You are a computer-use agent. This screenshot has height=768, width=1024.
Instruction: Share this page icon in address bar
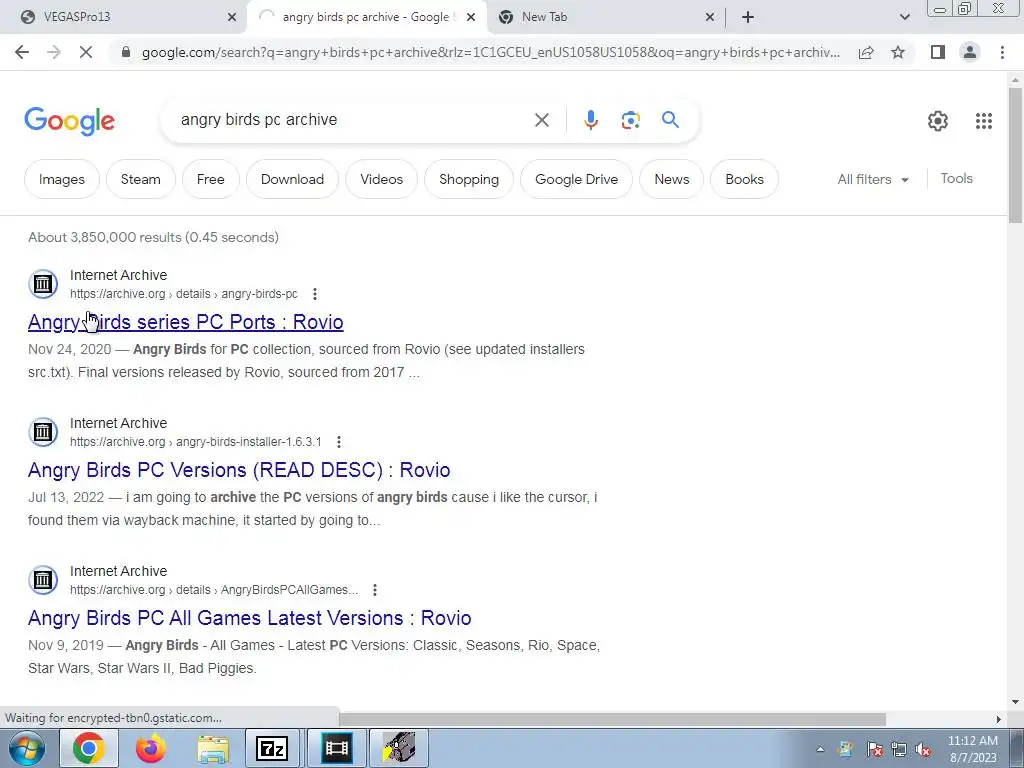866,52
